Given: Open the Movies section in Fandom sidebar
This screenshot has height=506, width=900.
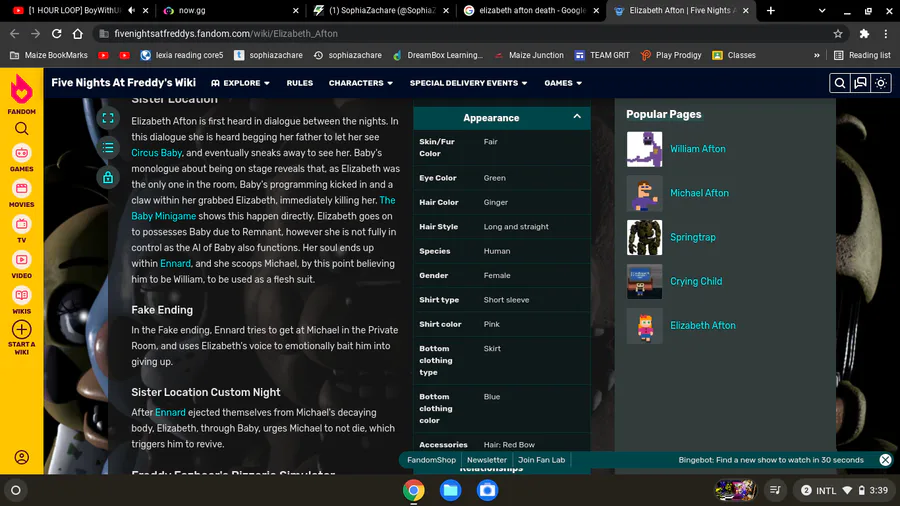Looking at the screenshot, I should click(x=21, y=194).
